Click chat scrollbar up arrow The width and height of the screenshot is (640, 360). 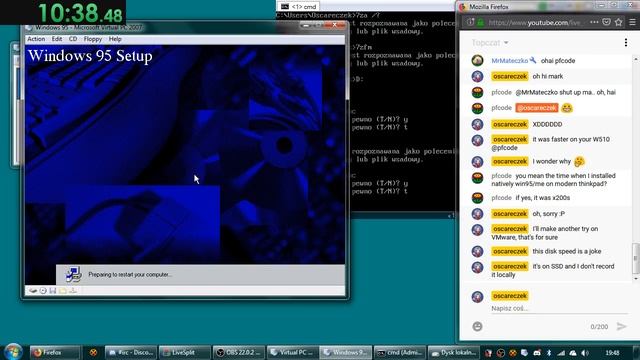coord(636,59)
